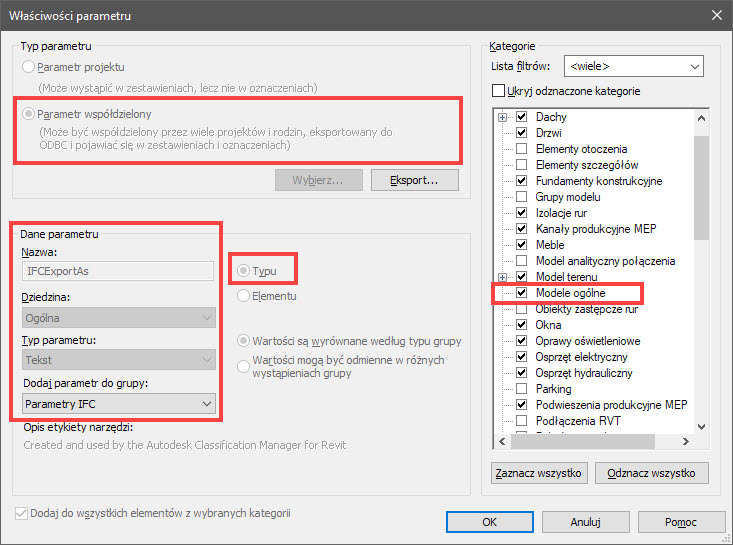733x545 pixels.
Task: Expand the Dachy tree node
Action: point(504,117)
